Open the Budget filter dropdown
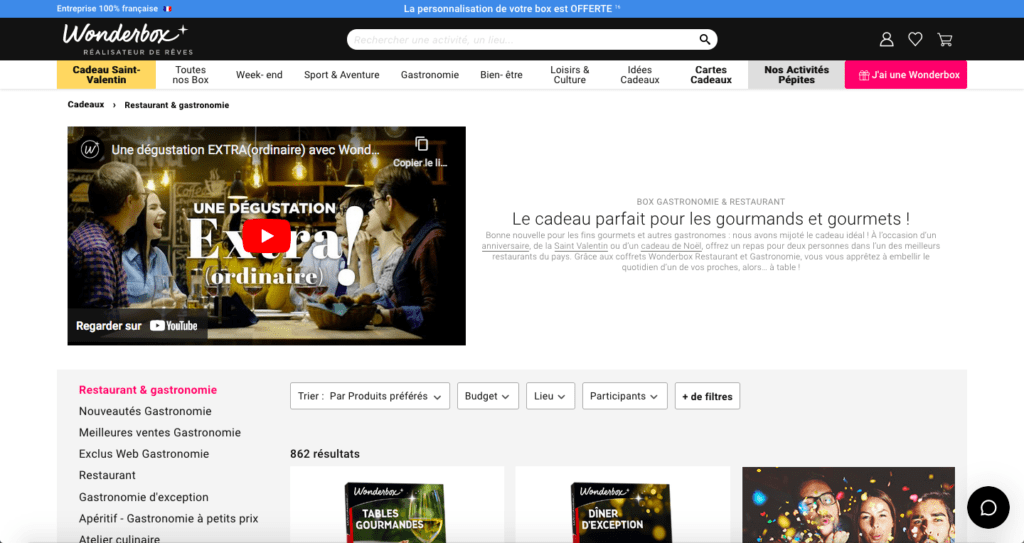The height and width of the screenshot is (543, 1024). [x=488, y=396]
